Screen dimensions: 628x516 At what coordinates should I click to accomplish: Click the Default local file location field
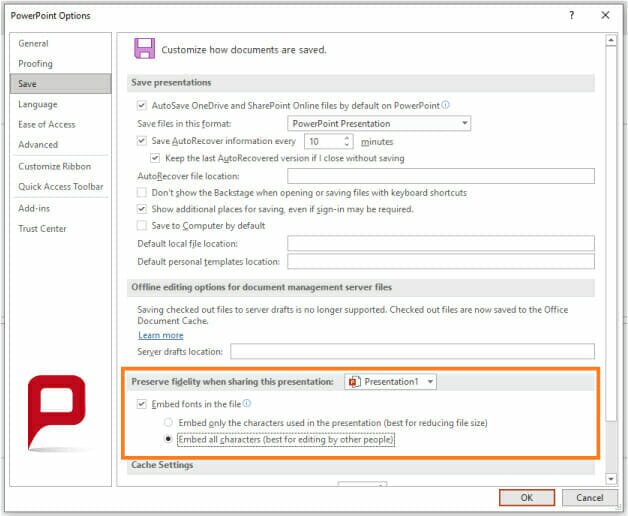pos(440,243)
